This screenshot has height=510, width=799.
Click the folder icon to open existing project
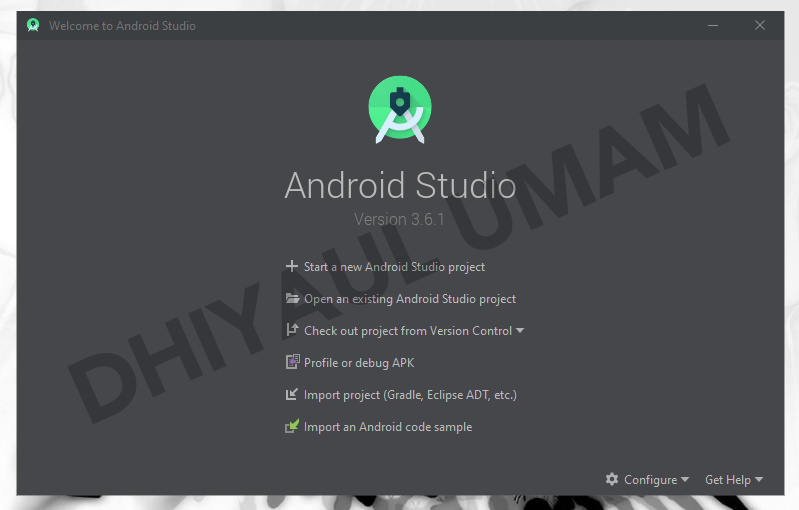tap(292, 299)
